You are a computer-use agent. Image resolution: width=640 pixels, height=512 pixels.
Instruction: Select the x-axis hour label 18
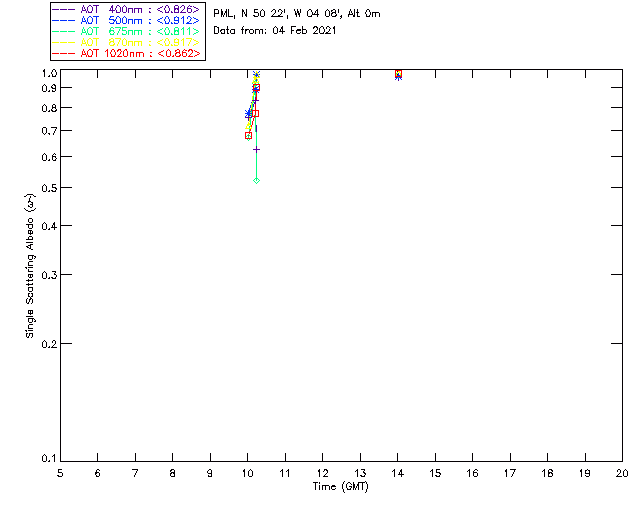(548, 473)
